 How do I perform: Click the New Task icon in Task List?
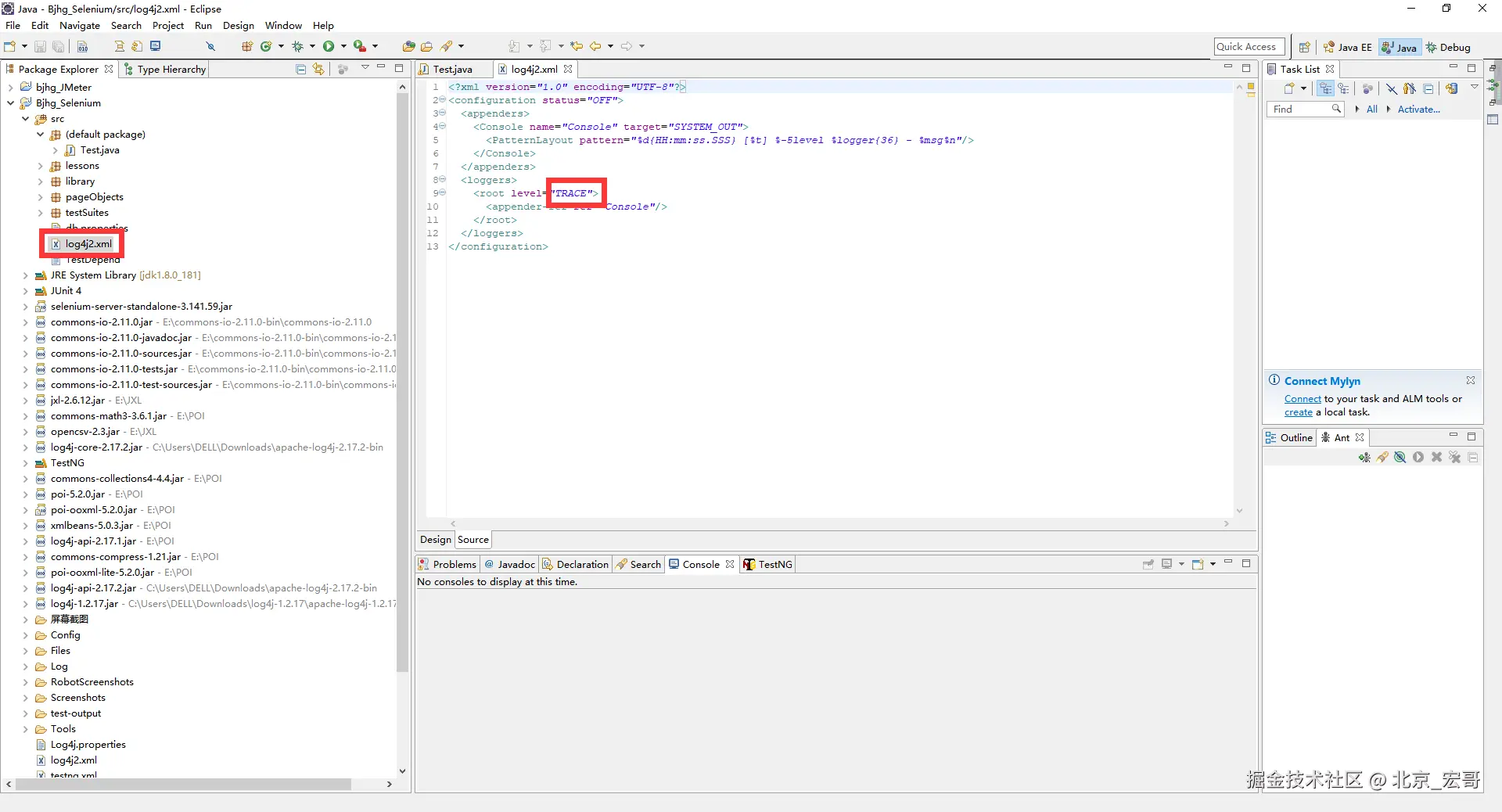click(x=1289, y=89)
